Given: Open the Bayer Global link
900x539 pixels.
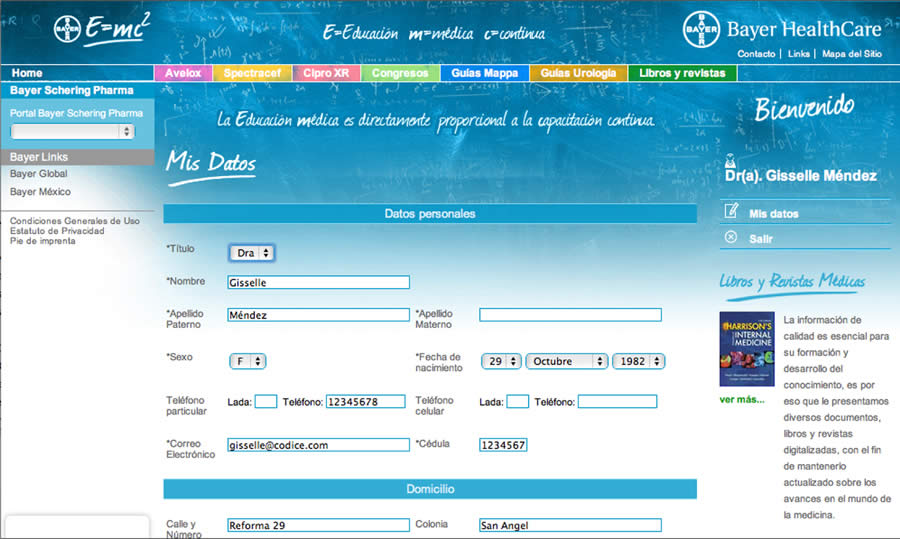Looking at the screenshot, I should pos(38,173).
